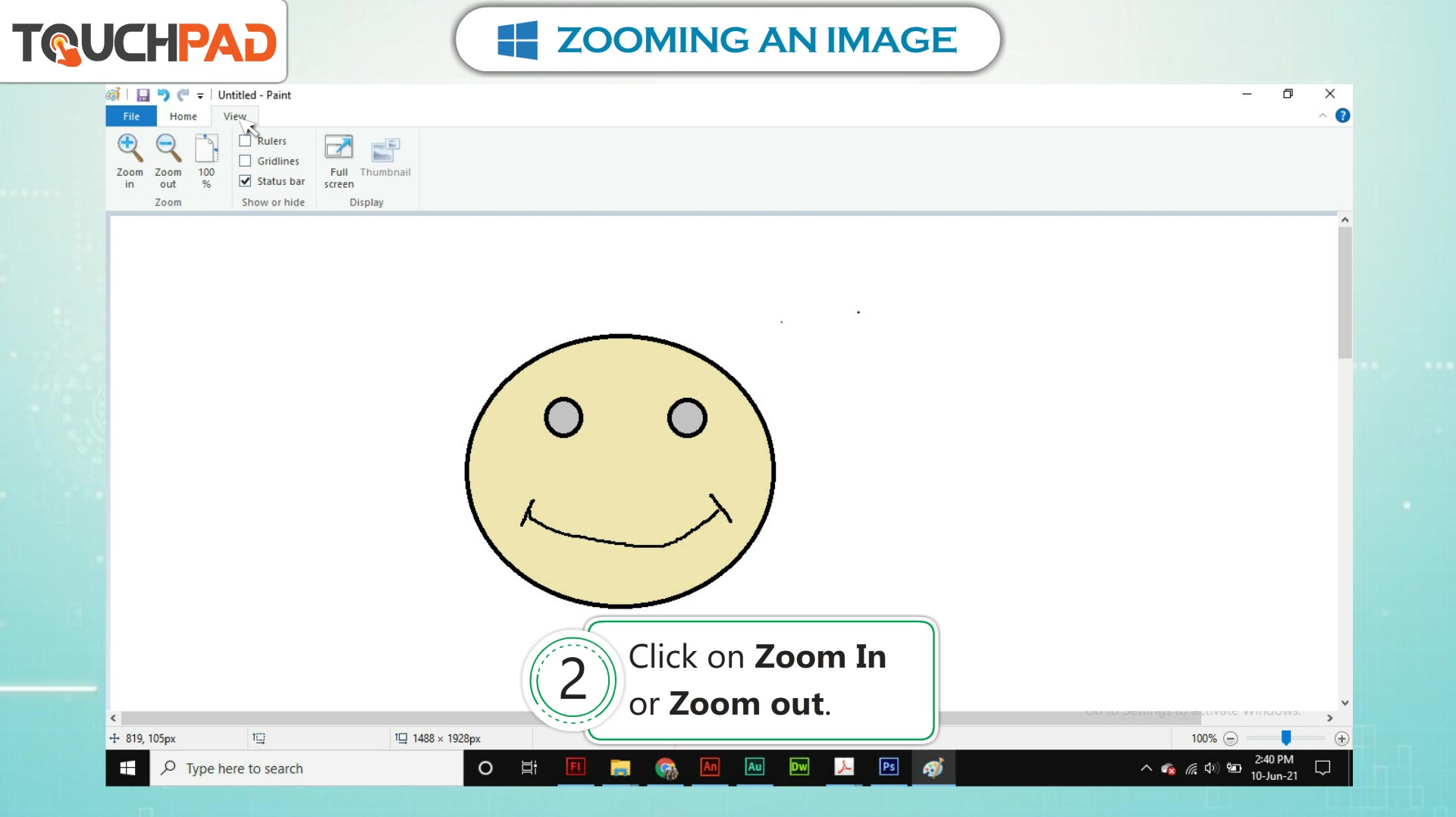Image resolution: width=1456 pixels, height=817 pixels.
Task: Show hidden tray icons chevron
Action: click(1147, 768)
